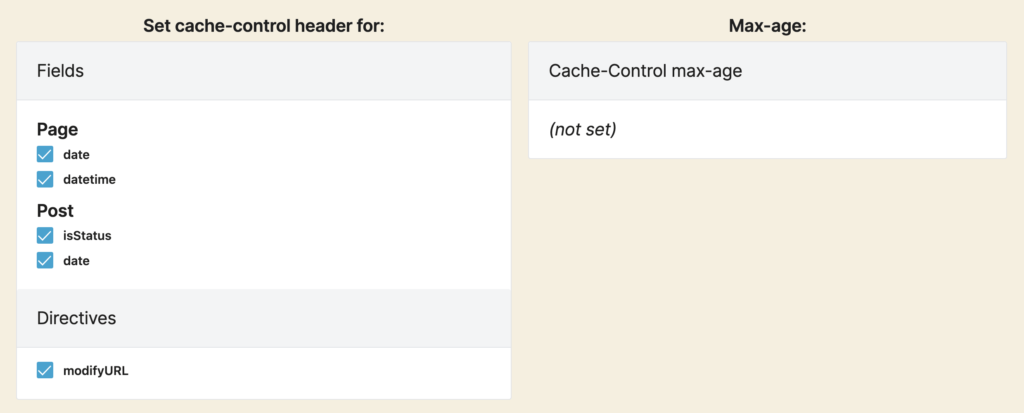Screen dimensions: 1024x413
Task: Click the Cache-Control max-age panel header
Action: click(x=767, y=71)
